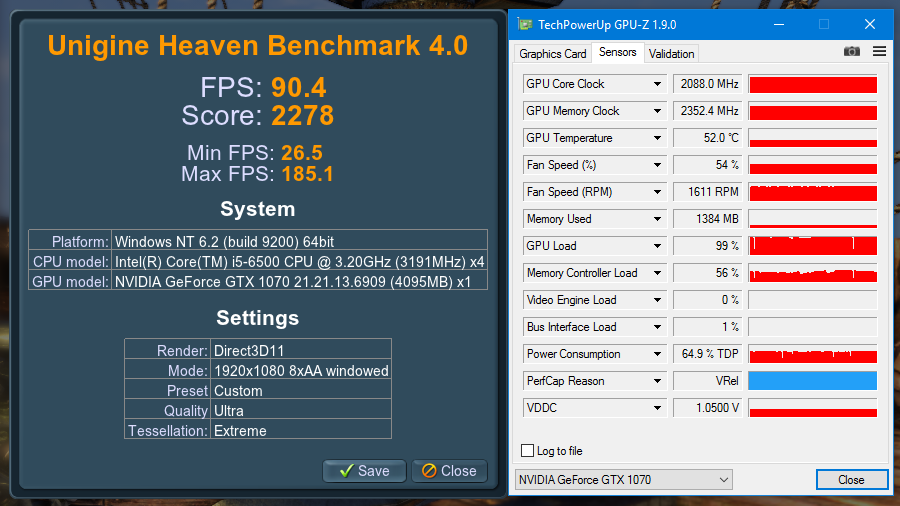Open the Fan Speed (%) dropdown arrow
900x506 pixels.
point(657,165)
